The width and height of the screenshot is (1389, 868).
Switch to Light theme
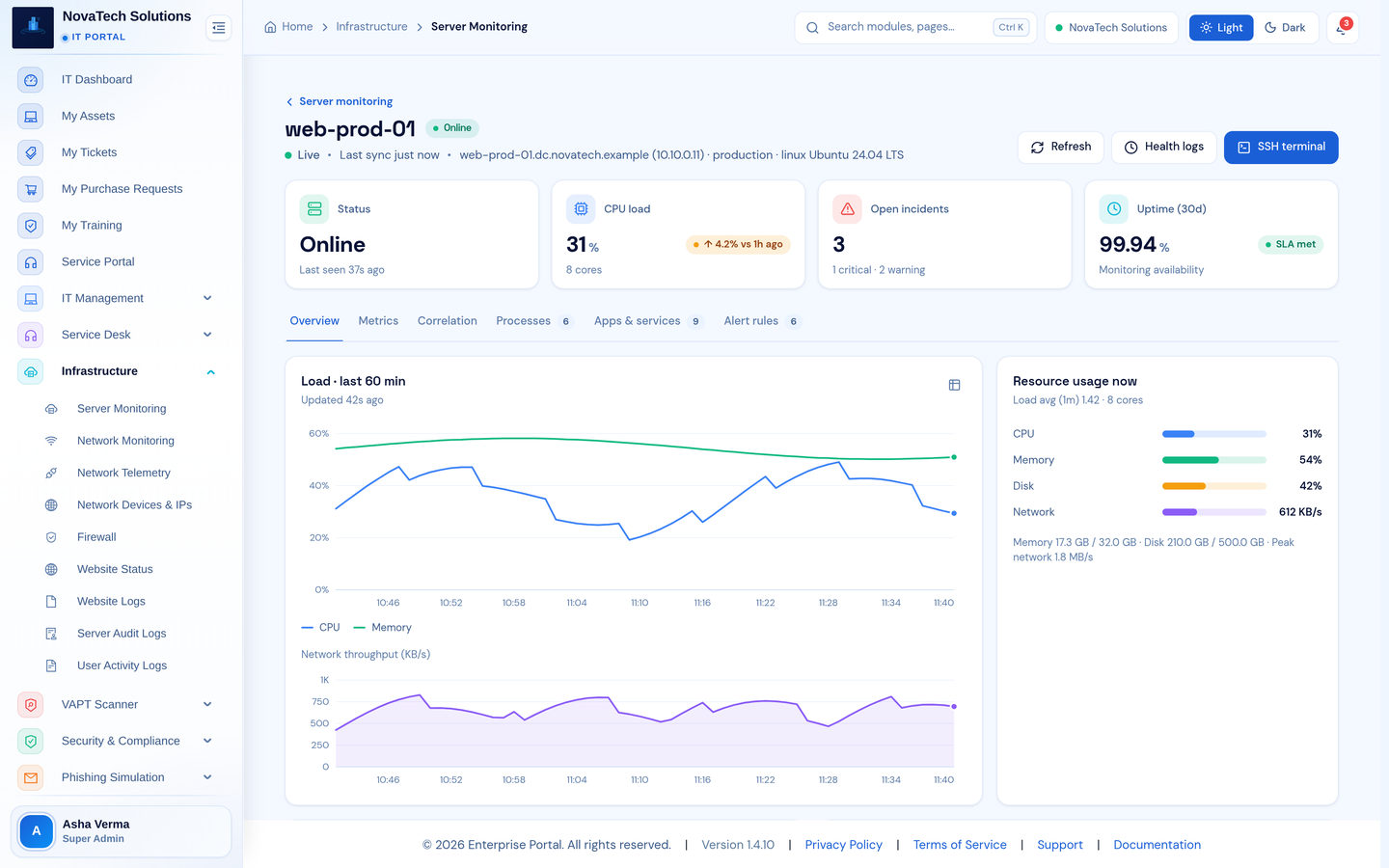(x=1221, y=28)
